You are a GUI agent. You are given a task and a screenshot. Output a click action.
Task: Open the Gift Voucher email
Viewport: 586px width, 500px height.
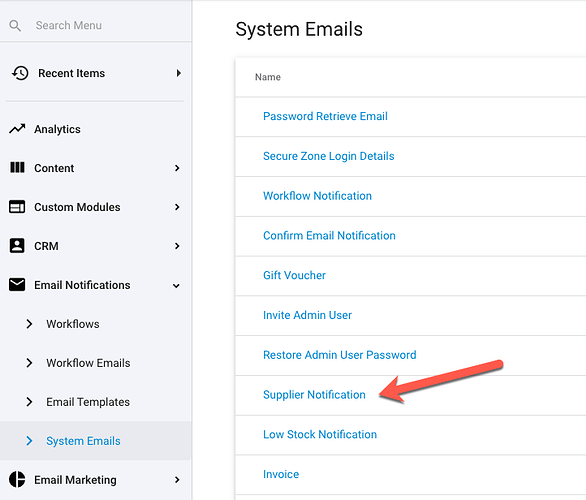click(x=294, y=275)
